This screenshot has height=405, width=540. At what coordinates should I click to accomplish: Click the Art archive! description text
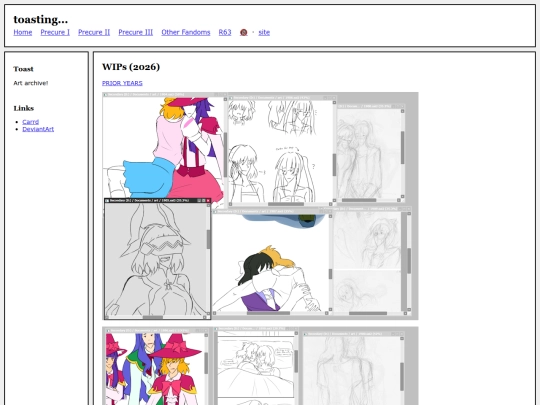click(31, 83)
